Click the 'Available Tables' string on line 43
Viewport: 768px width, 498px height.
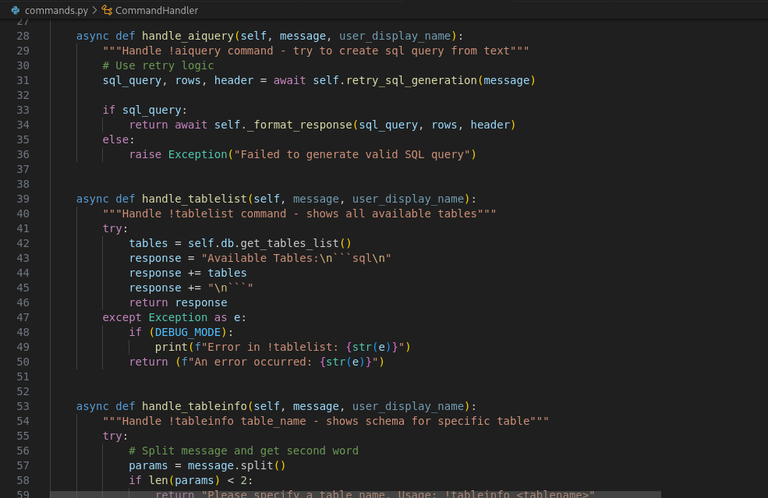click(296, 259)
